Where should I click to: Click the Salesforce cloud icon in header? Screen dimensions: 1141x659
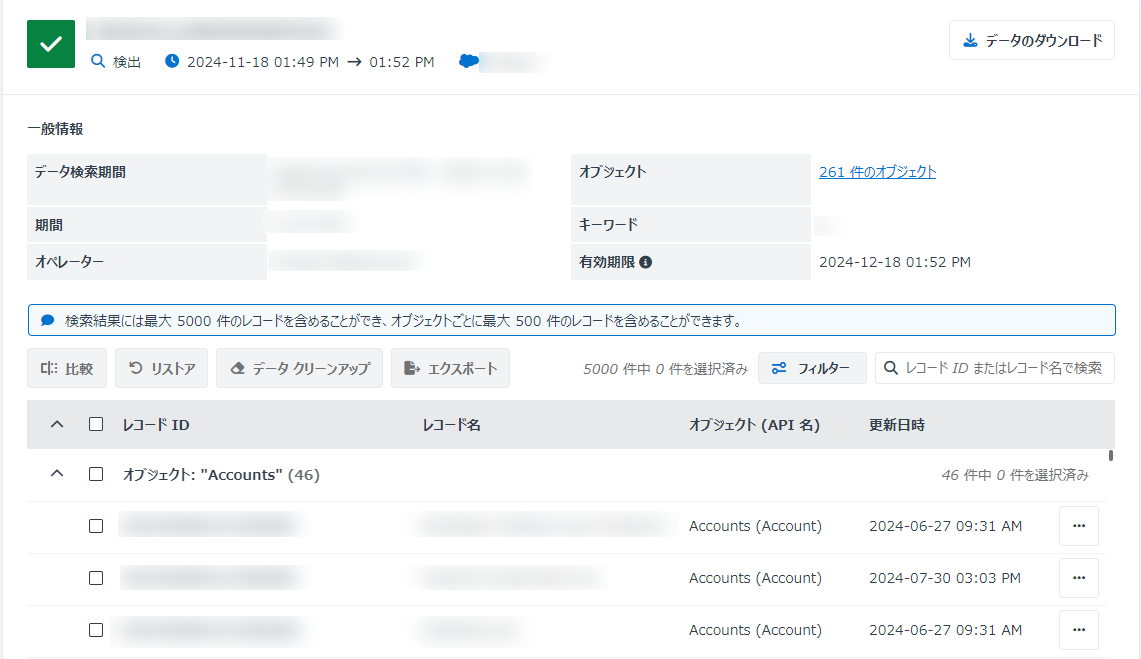(468, 61)
